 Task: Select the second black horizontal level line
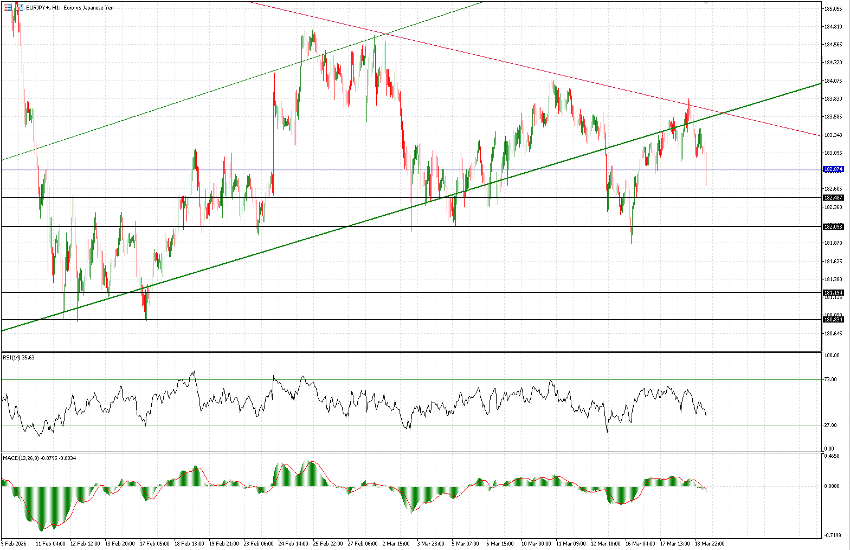400,227
